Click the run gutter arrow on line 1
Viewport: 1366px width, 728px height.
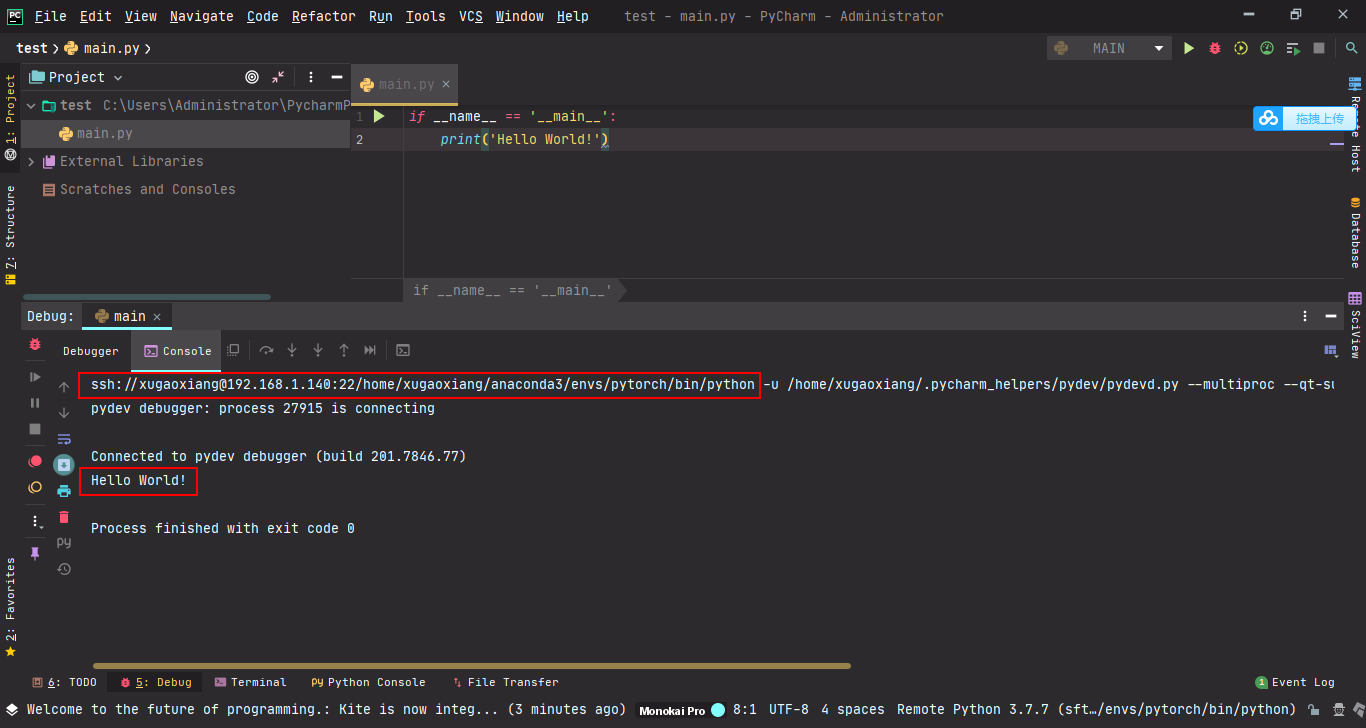tap(379, 116)
